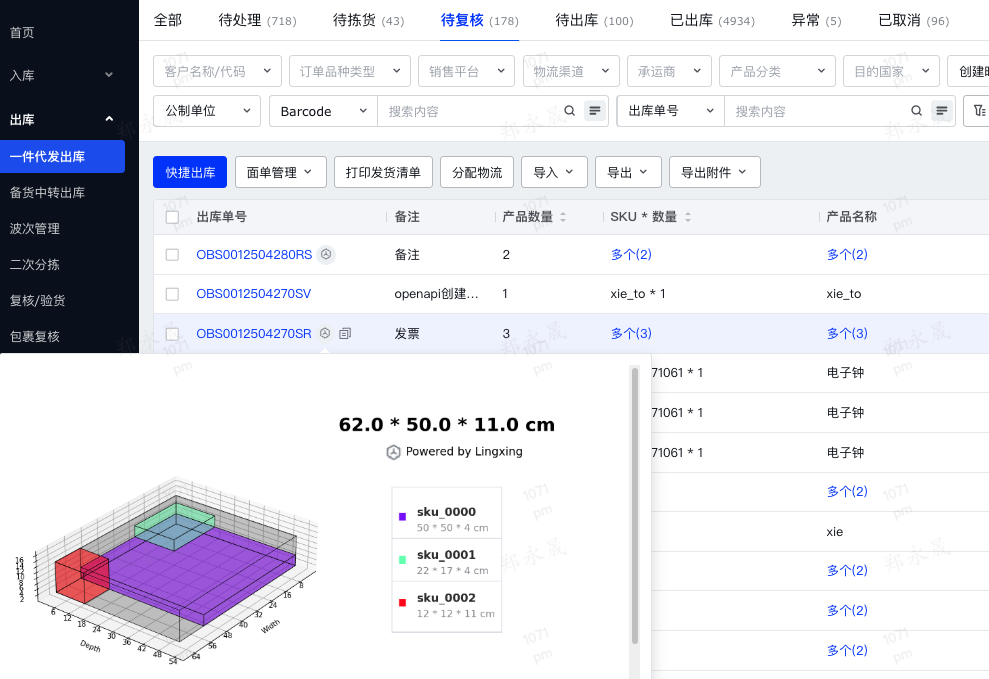Click batch input icon in Barcode search
The image size is (989, 679).
[595, 111]
